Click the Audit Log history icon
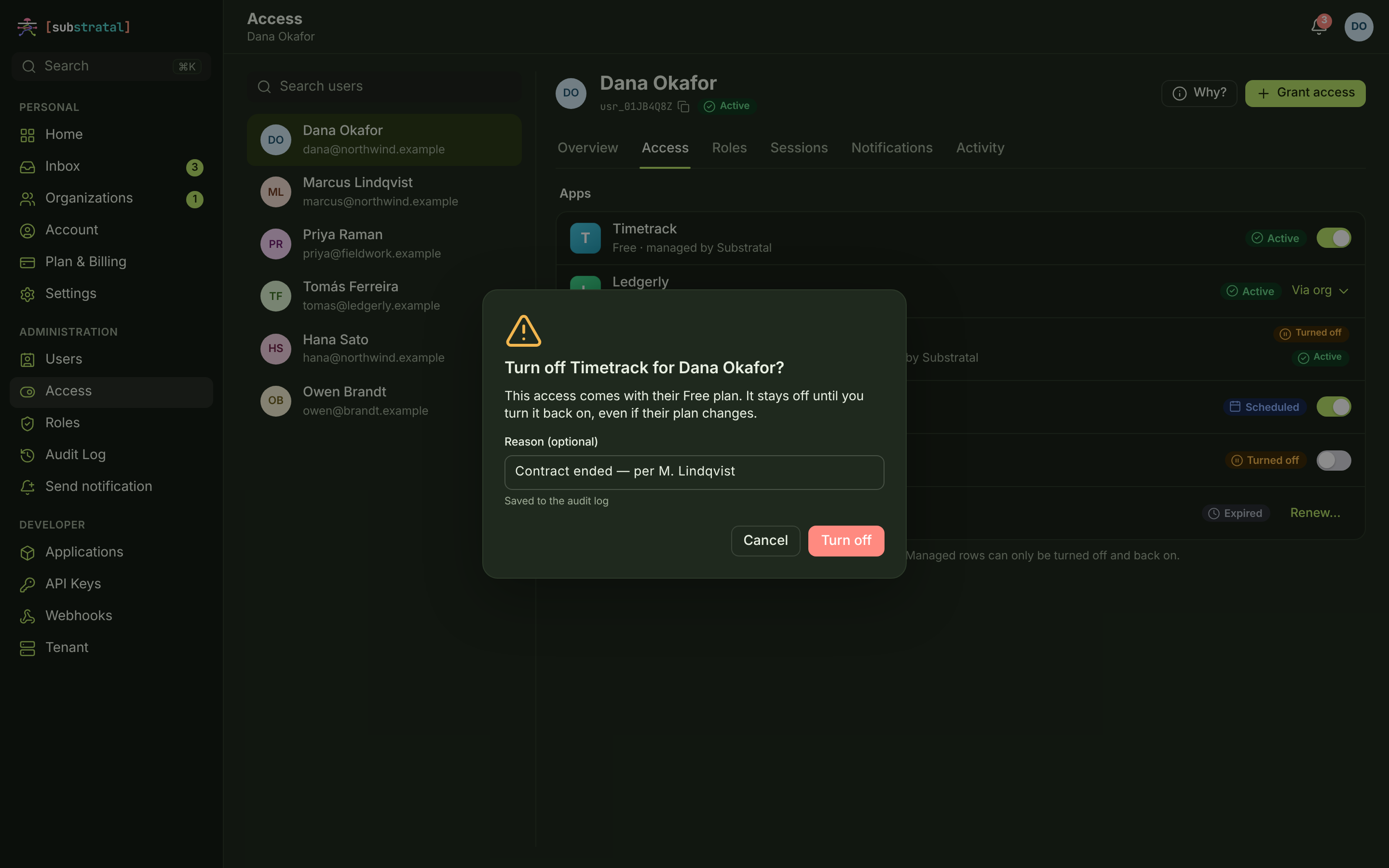The height and width of the screenshot is (868, 1389). 27,455
